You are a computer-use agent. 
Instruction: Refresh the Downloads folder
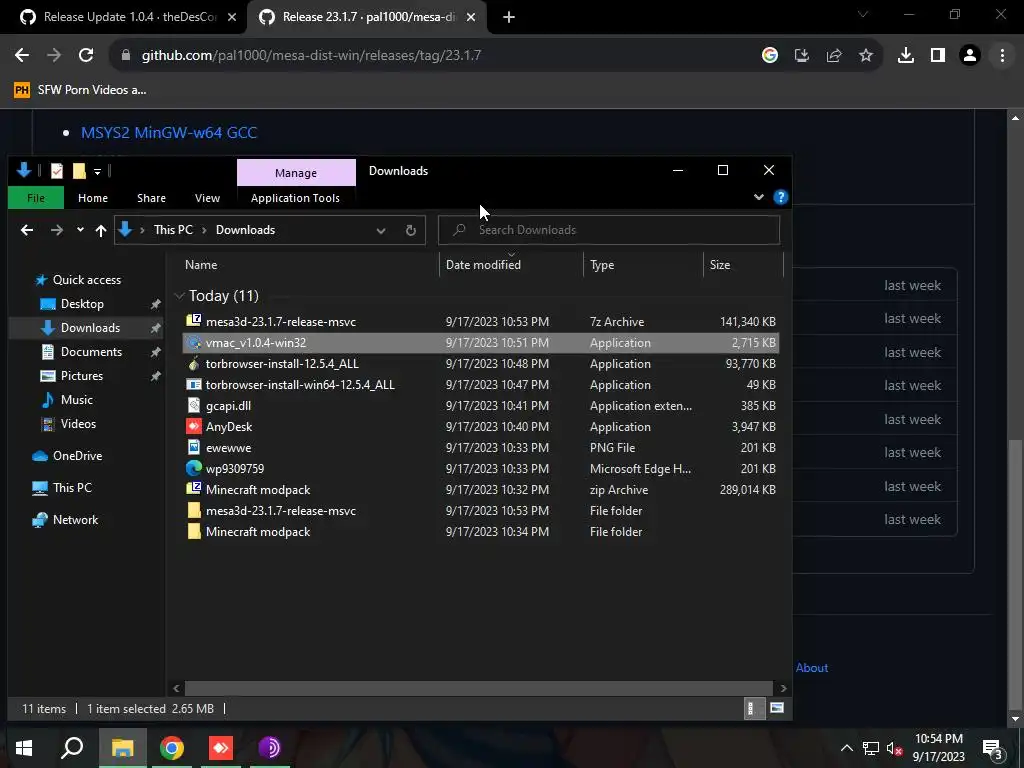click(411, 231)
